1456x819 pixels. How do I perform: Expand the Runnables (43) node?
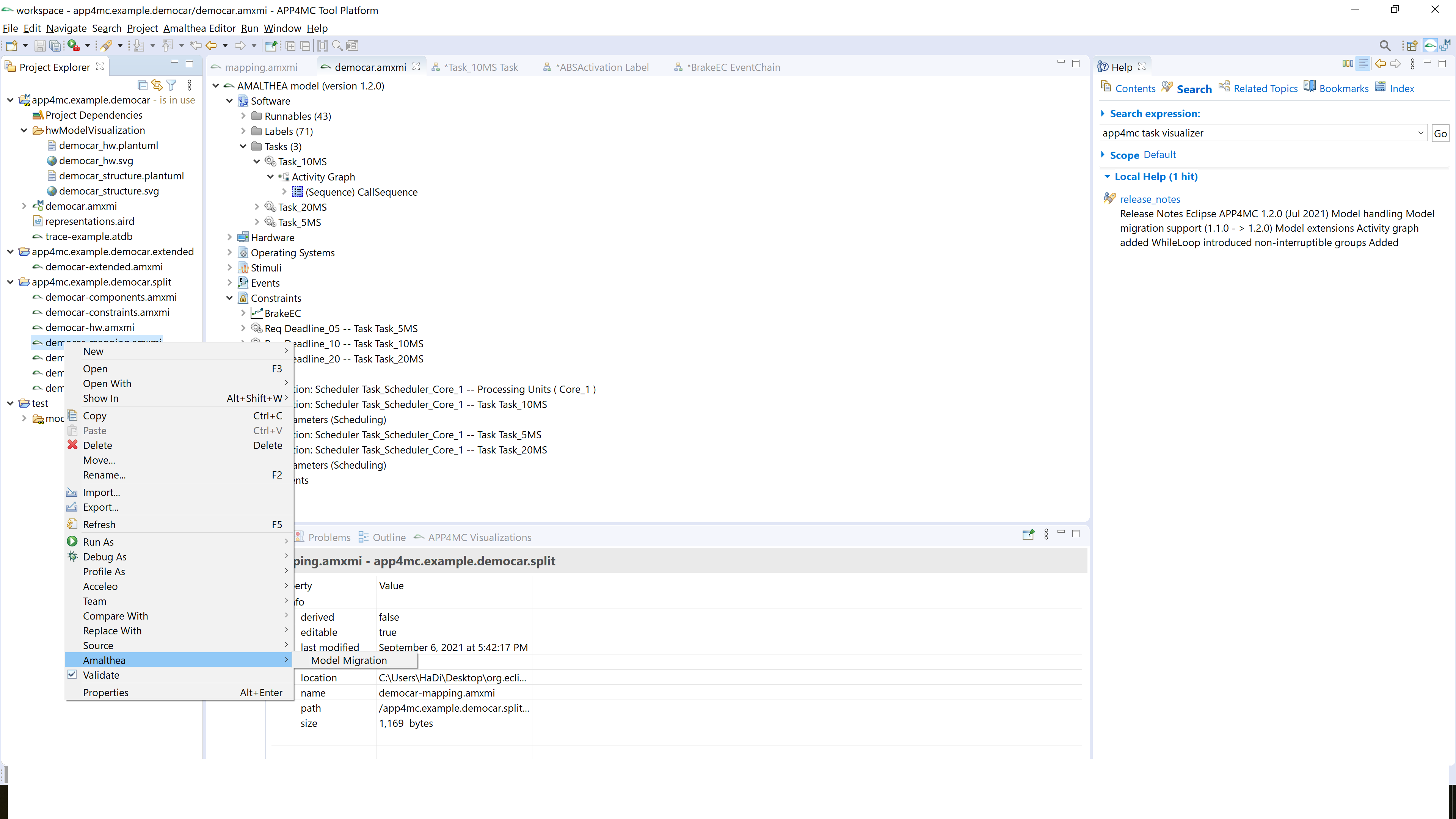(x=243, y=116)
